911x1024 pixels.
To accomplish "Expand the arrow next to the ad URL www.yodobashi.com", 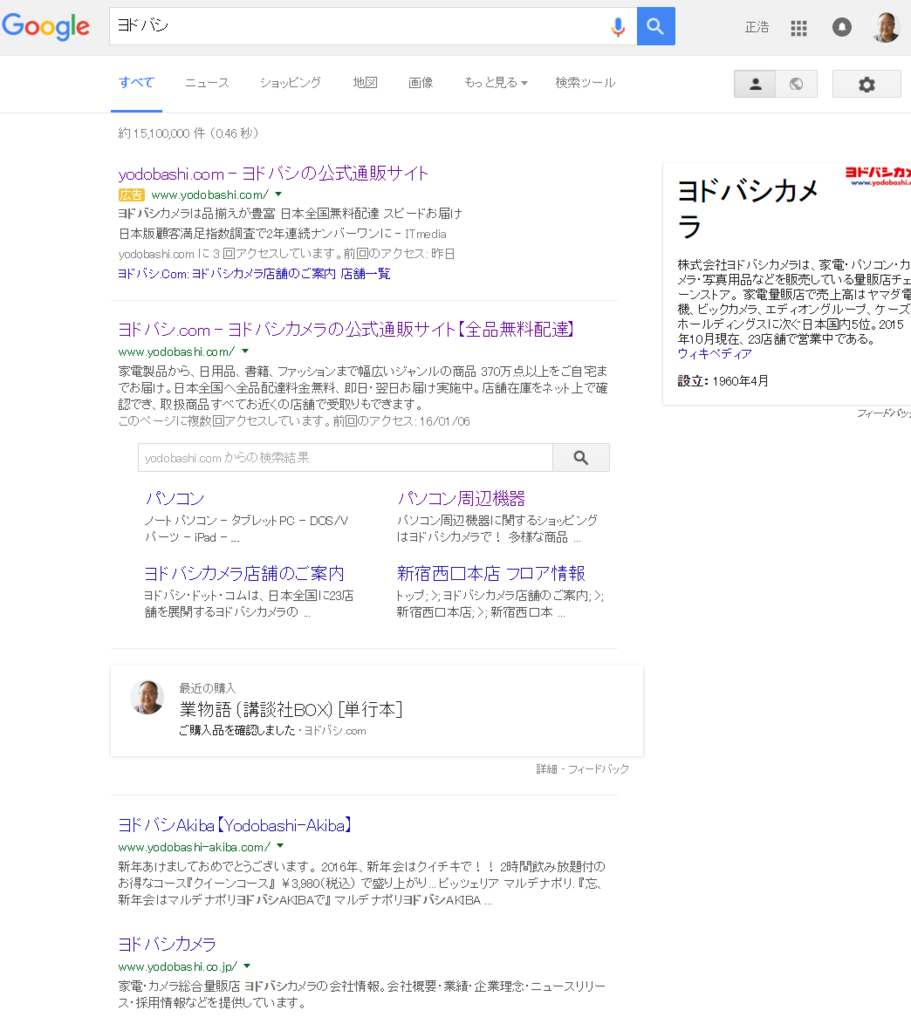I will [279, 194].
